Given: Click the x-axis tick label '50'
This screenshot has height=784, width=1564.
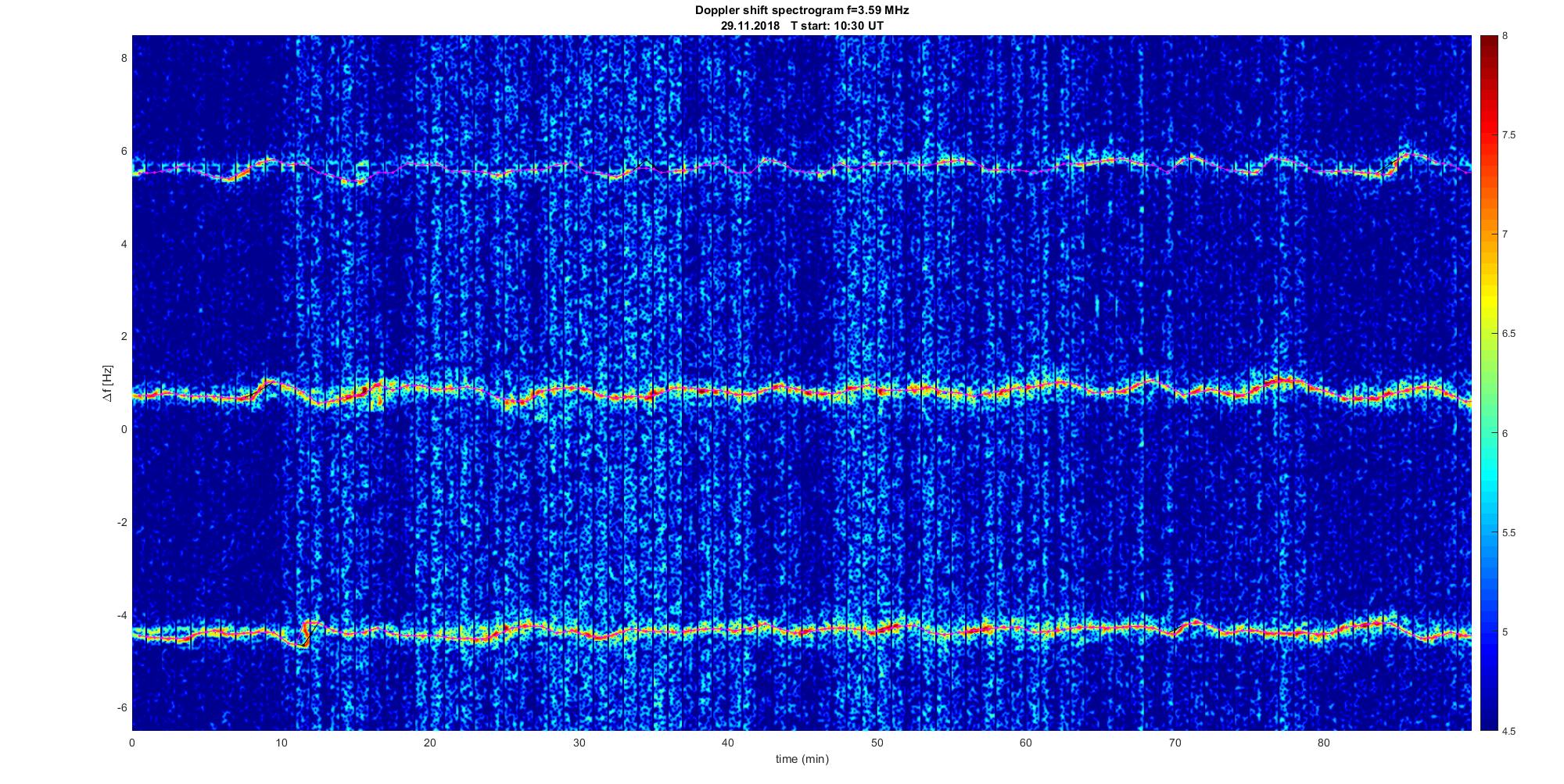Looking at the screenshot, I should click(x=877, y=743).
